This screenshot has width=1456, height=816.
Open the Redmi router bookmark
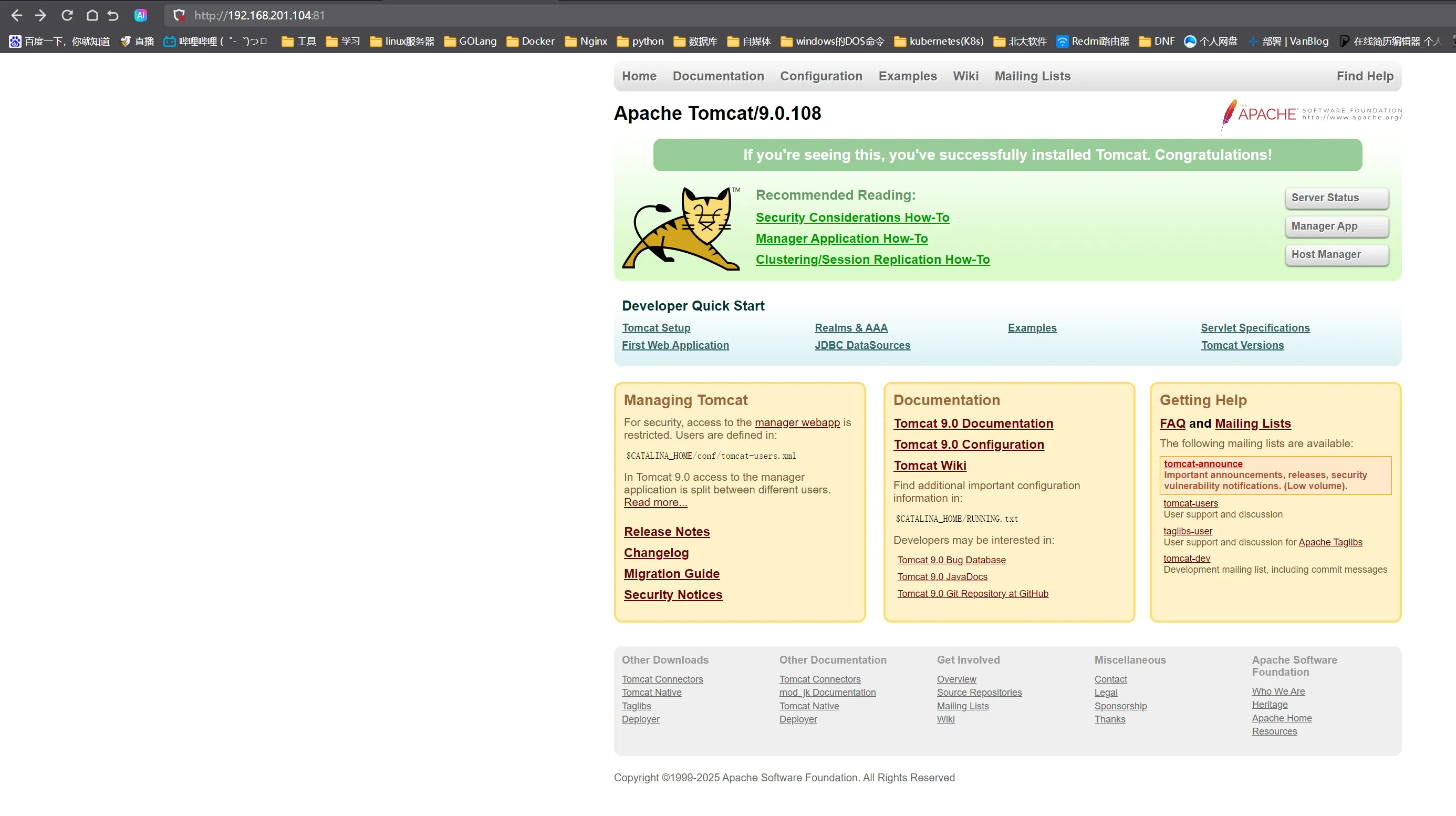(1093, 42)
